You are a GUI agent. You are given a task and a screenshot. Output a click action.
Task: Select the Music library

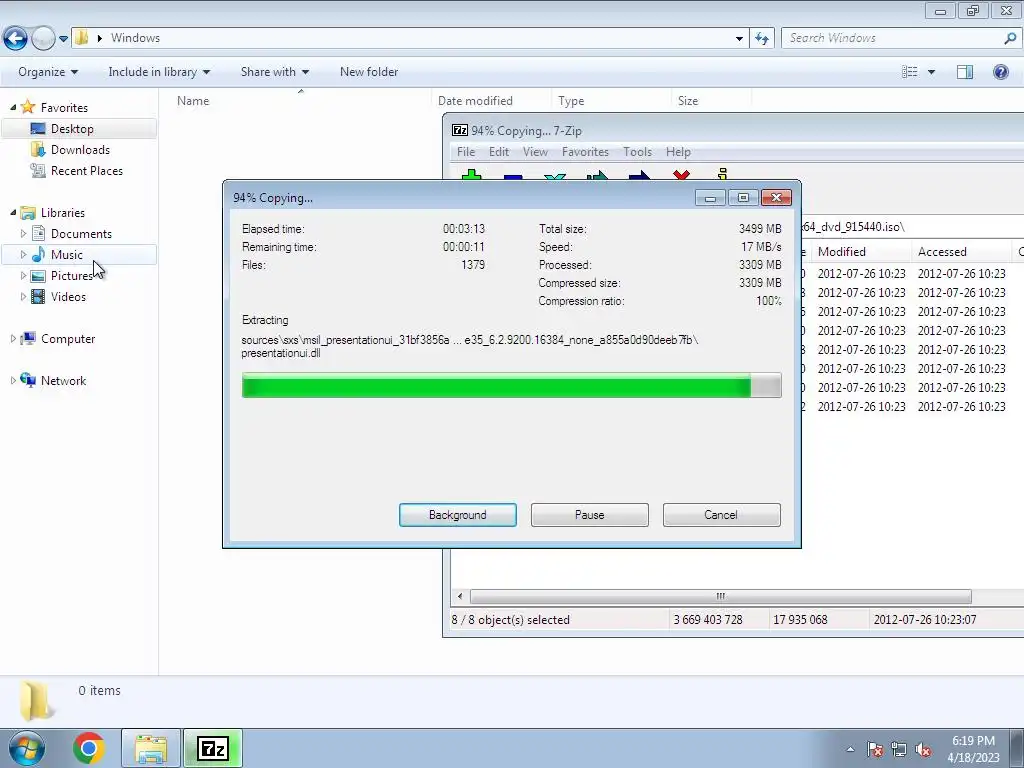[x=67, y=255]
